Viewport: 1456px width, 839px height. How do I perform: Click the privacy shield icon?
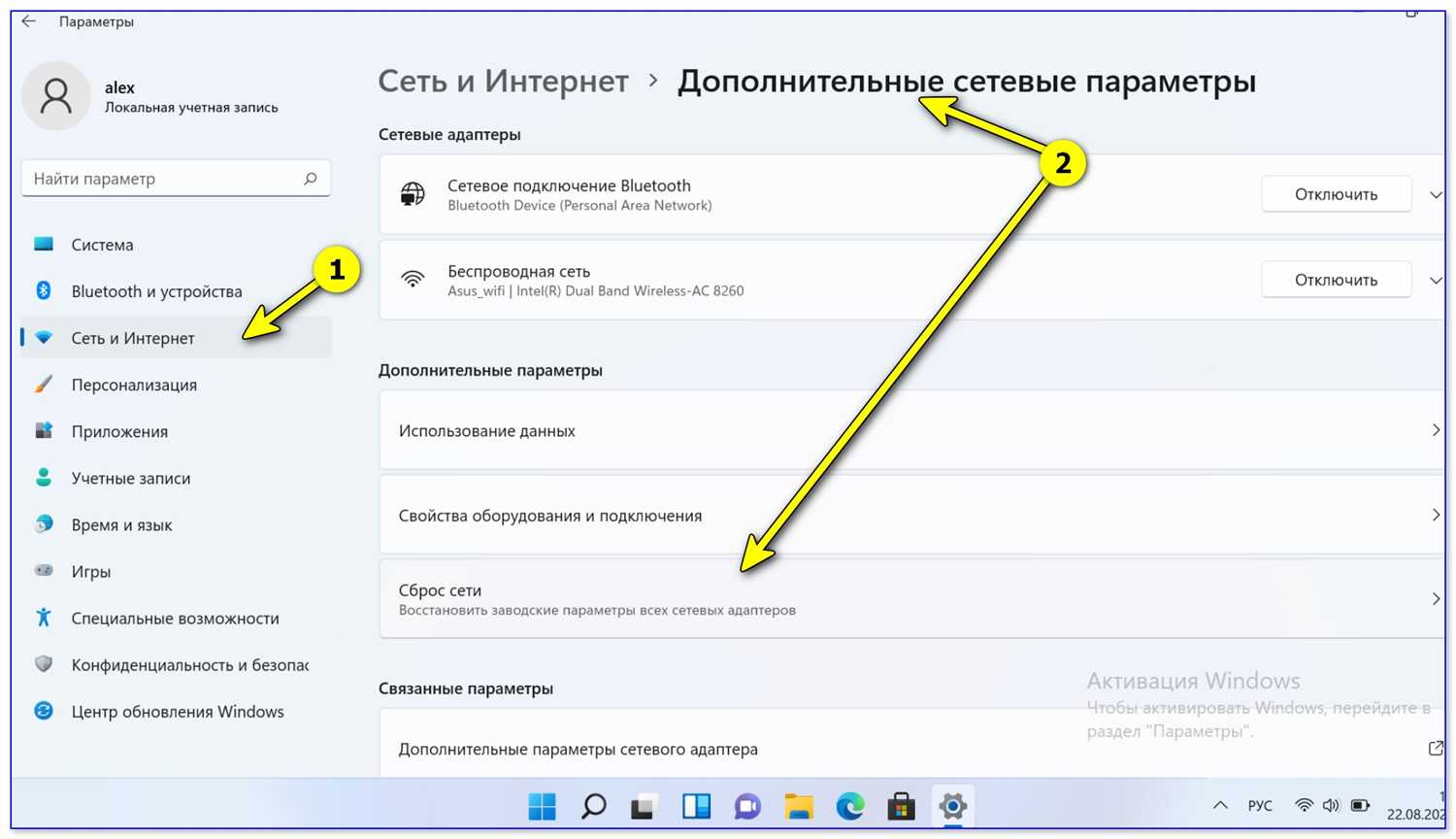[x=44, y=663]
